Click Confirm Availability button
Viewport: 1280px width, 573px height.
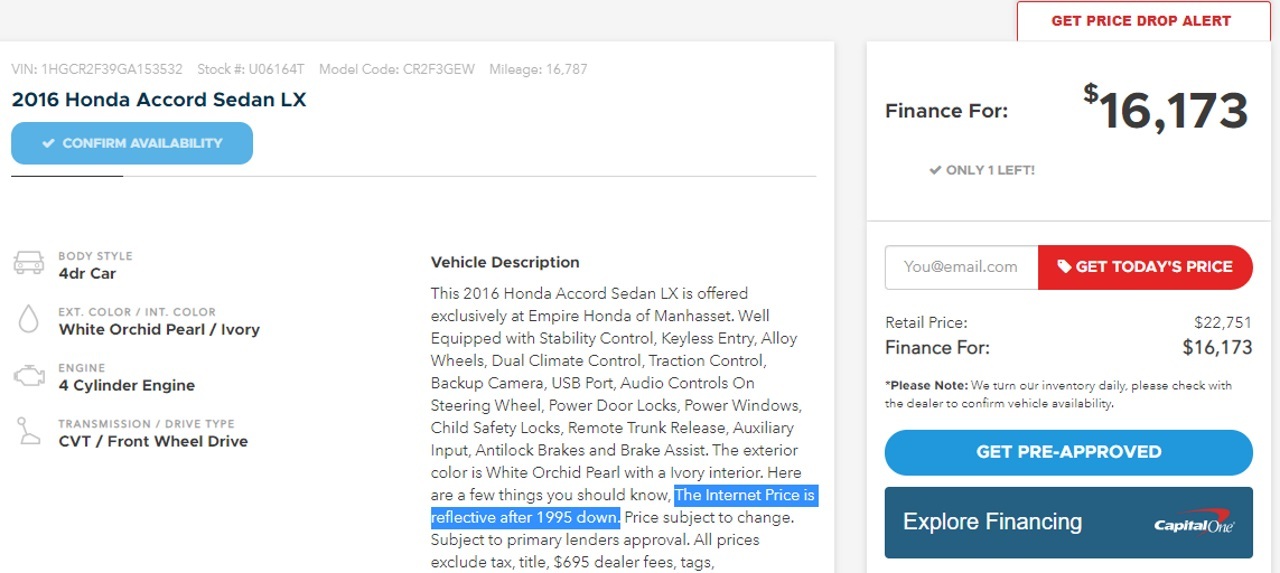[x=132, y=143]
